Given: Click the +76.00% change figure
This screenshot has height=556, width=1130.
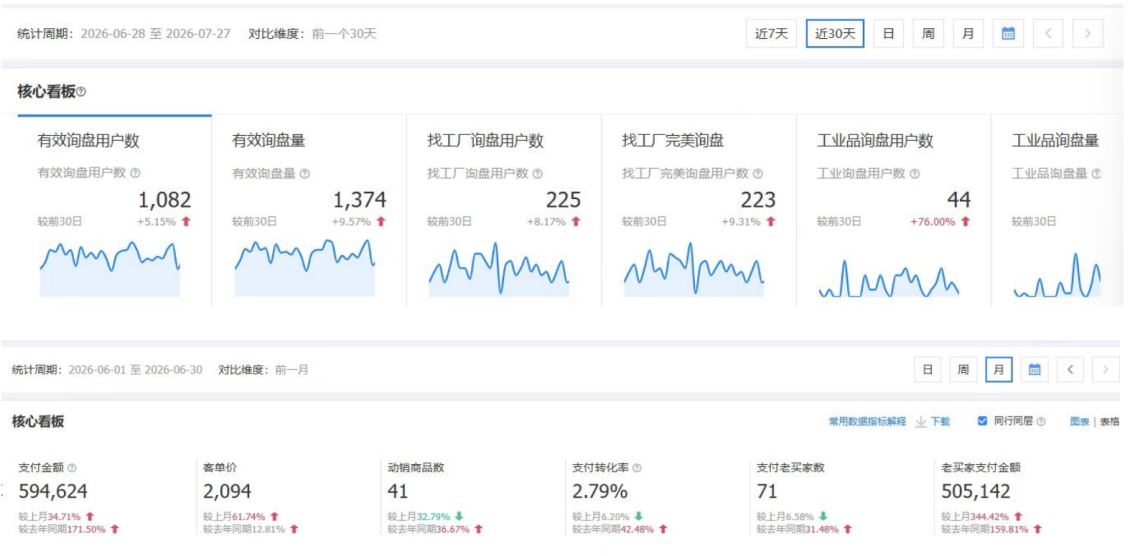Looking at the screenshot, I should (931, 222).
